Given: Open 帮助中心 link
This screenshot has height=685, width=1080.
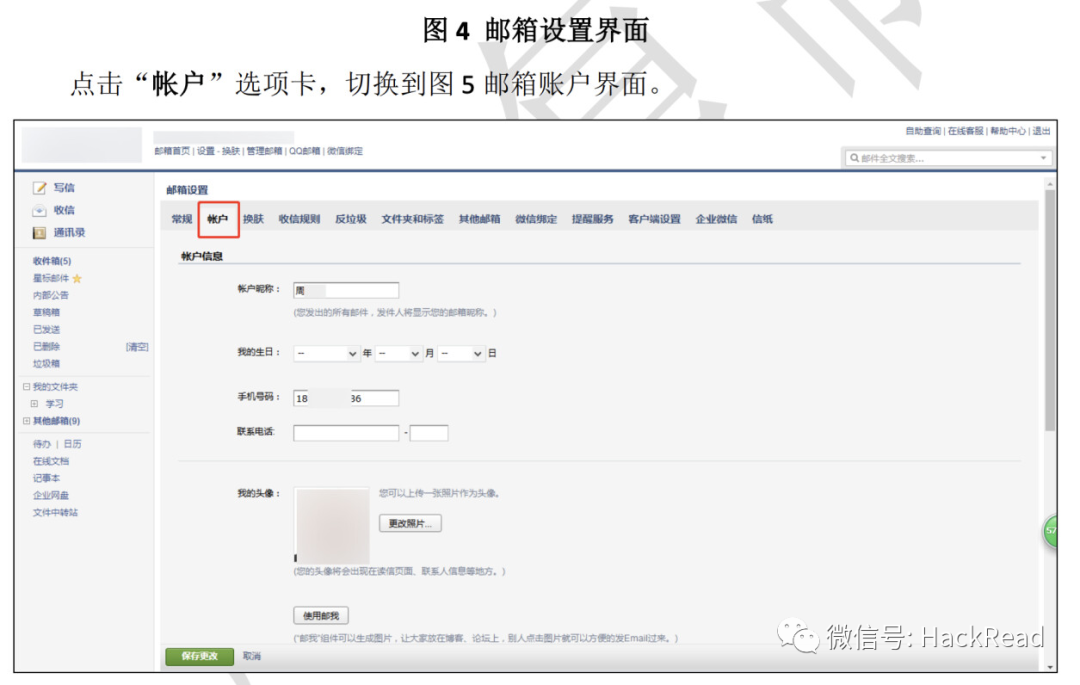Looking at the screenshot, I should [x=1008, y=131].
